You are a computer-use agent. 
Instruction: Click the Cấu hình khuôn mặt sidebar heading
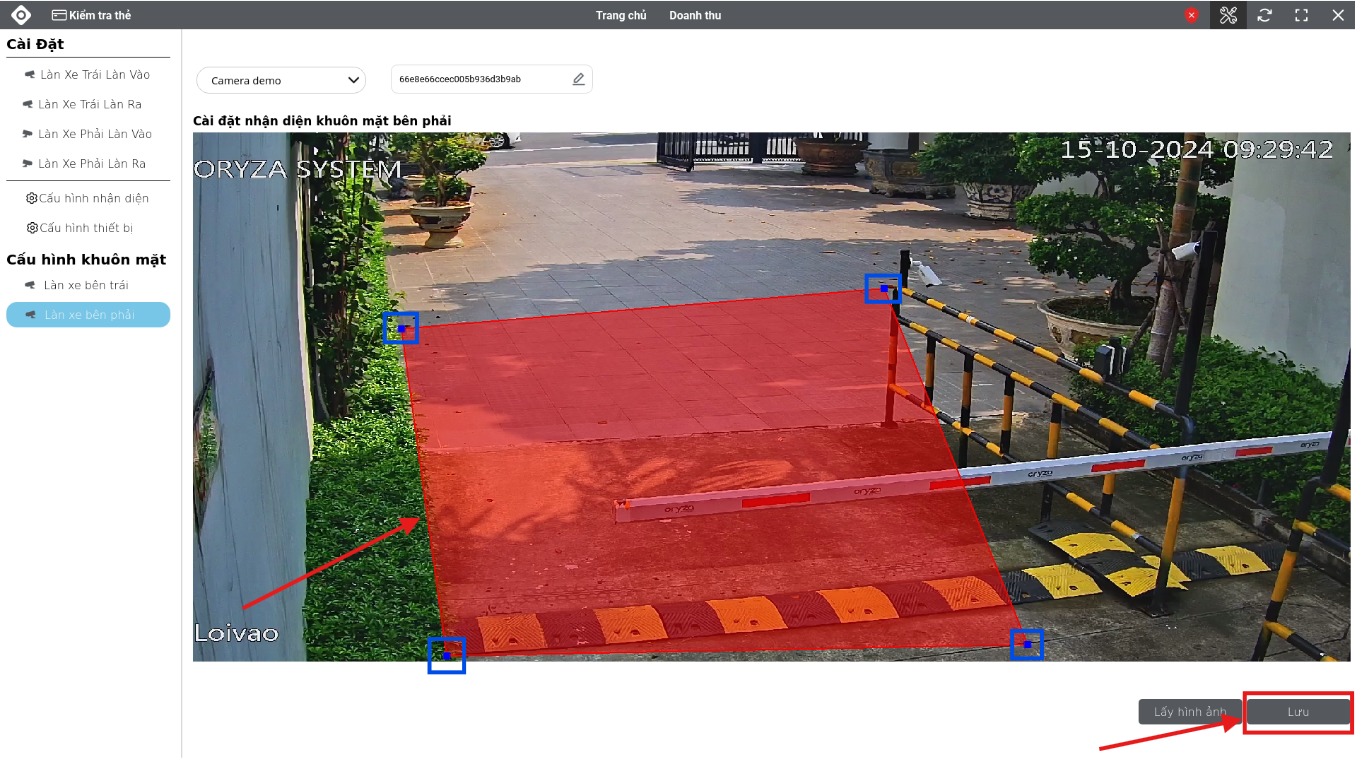86,260
